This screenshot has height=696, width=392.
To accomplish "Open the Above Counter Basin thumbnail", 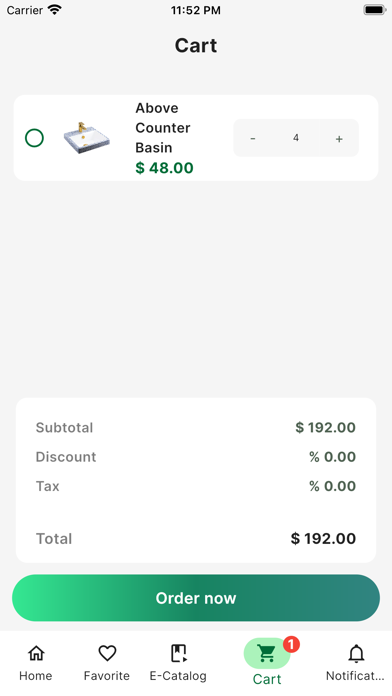I will pos(87,138).
